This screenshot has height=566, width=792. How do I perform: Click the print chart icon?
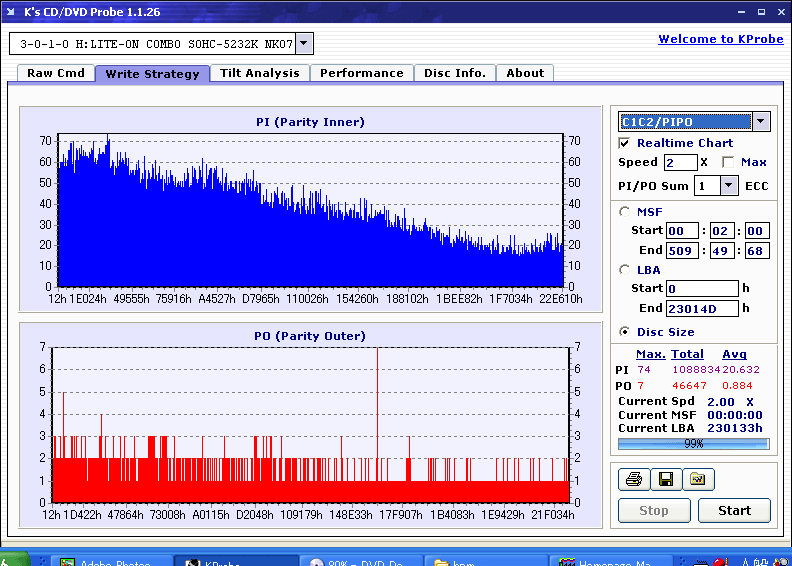click(632, 480)
